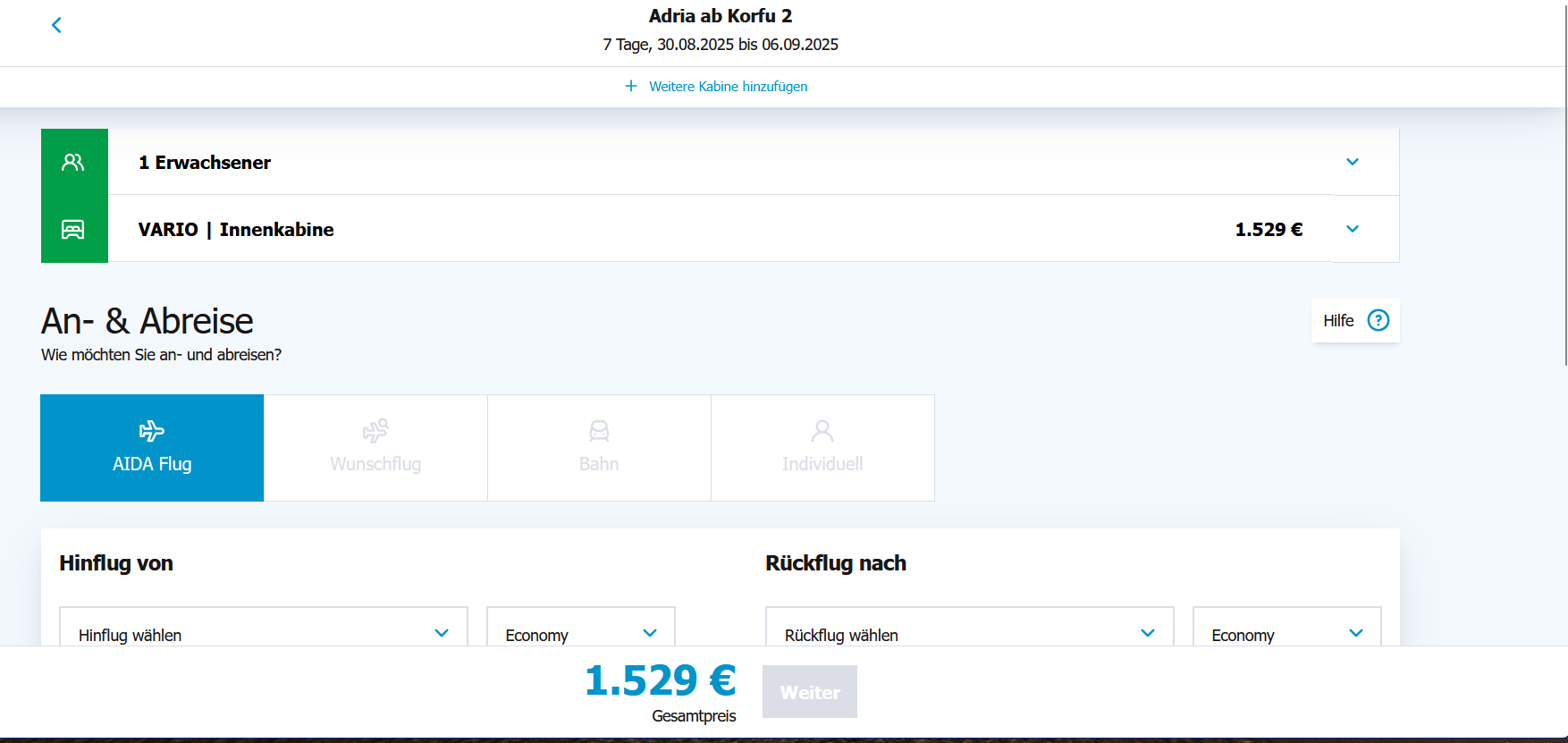Click the Hilfe question mark icon
The width and height of the screenshot is (1568, 743).
click(x=1378, y=320)
